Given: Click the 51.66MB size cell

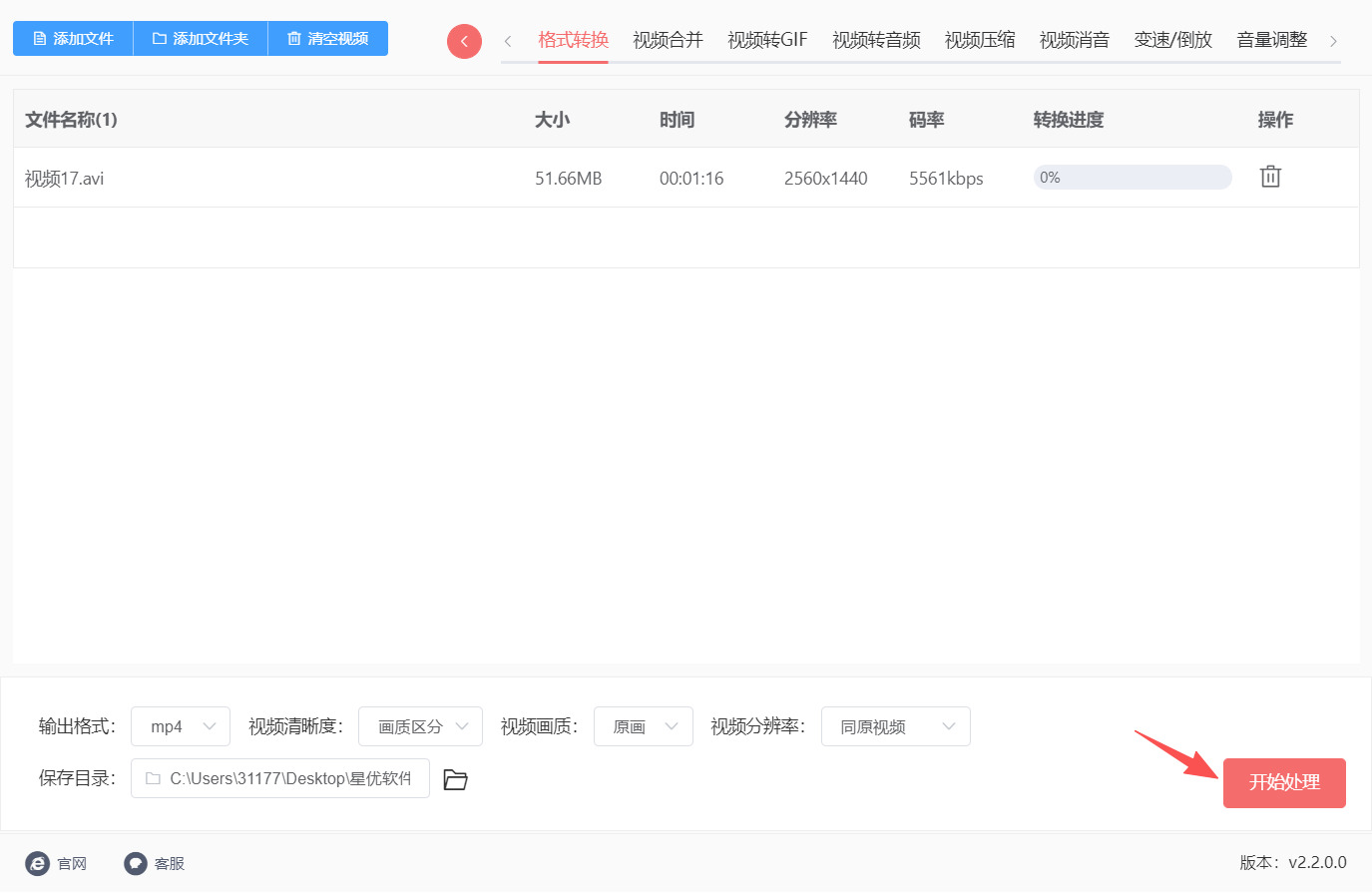Looking at the screenshot, I should click(569, 179).
